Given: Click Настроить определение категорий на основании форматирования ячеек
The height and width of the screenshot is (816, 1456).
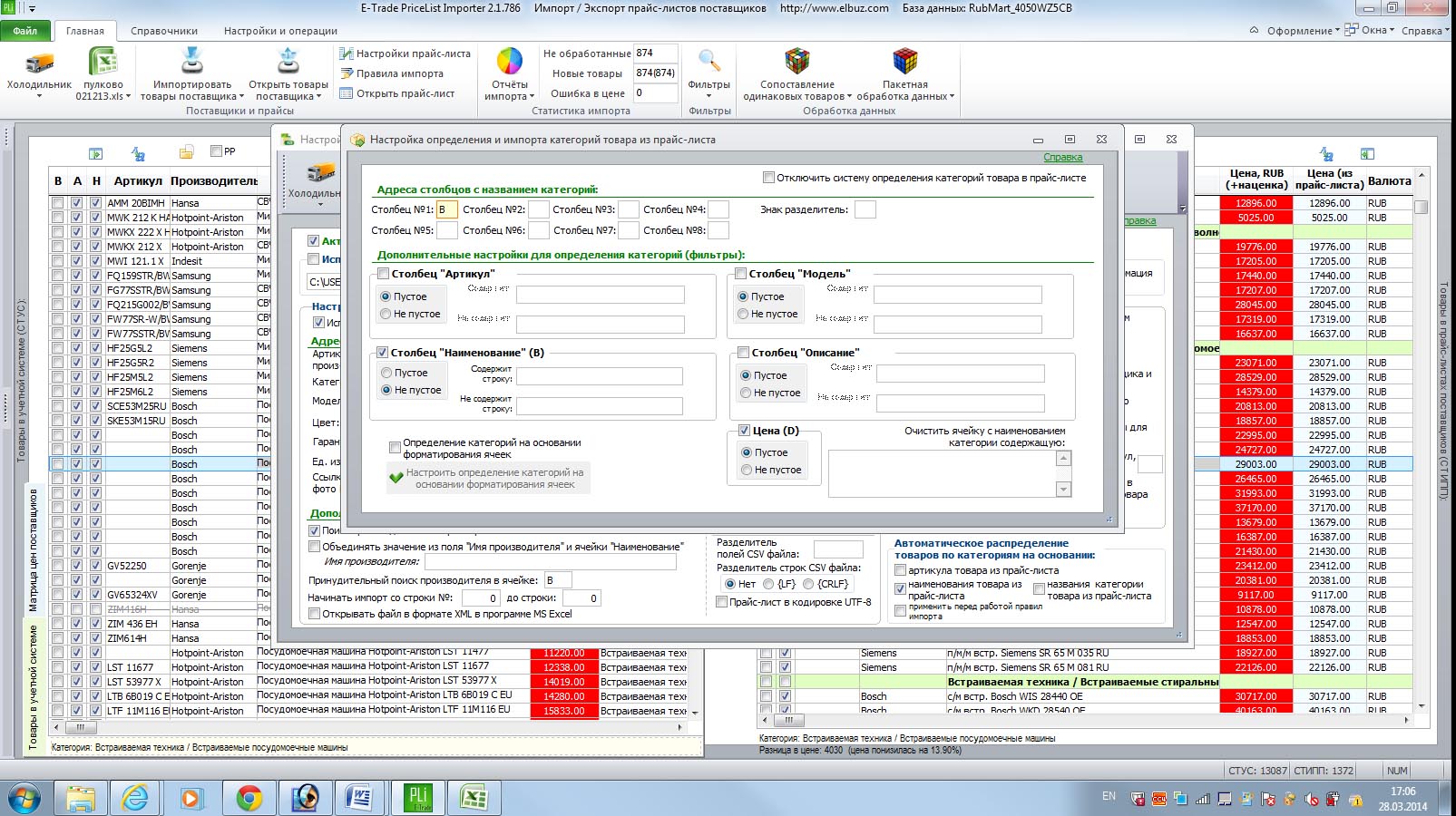Looking at the screenshot, I should (x=488, y=479).
